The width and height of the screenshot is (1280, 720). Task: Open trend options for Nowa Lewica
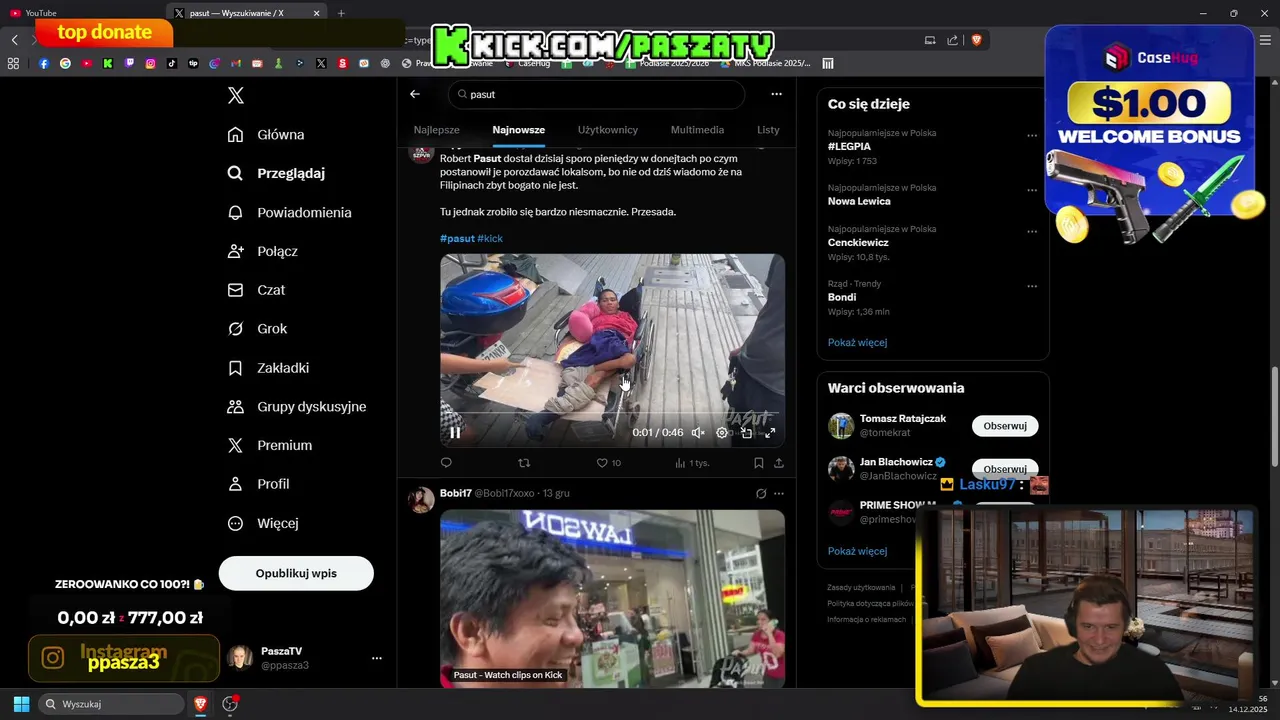1032,190
